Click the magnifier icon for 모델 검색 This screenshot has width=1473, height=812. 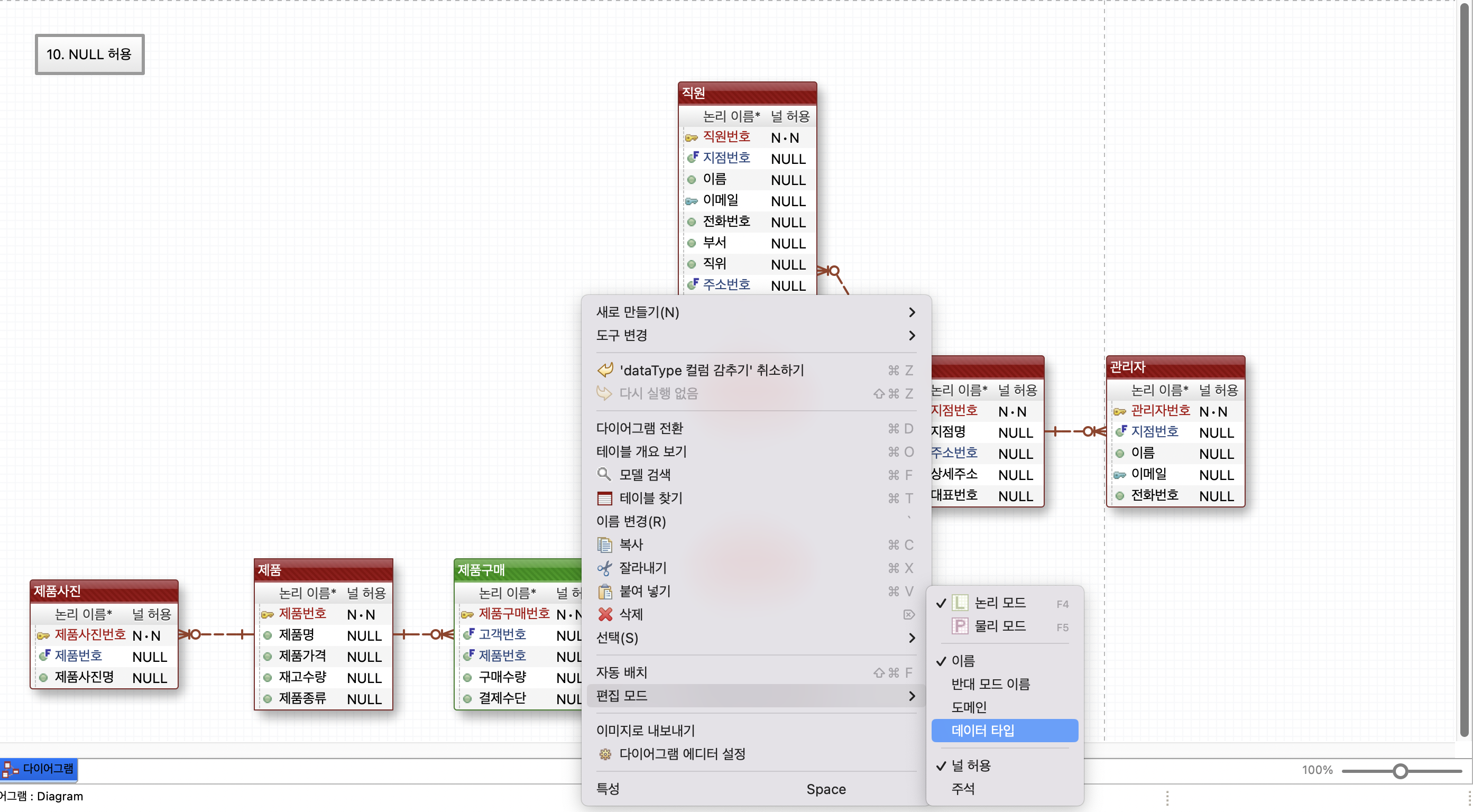(604, 474)
